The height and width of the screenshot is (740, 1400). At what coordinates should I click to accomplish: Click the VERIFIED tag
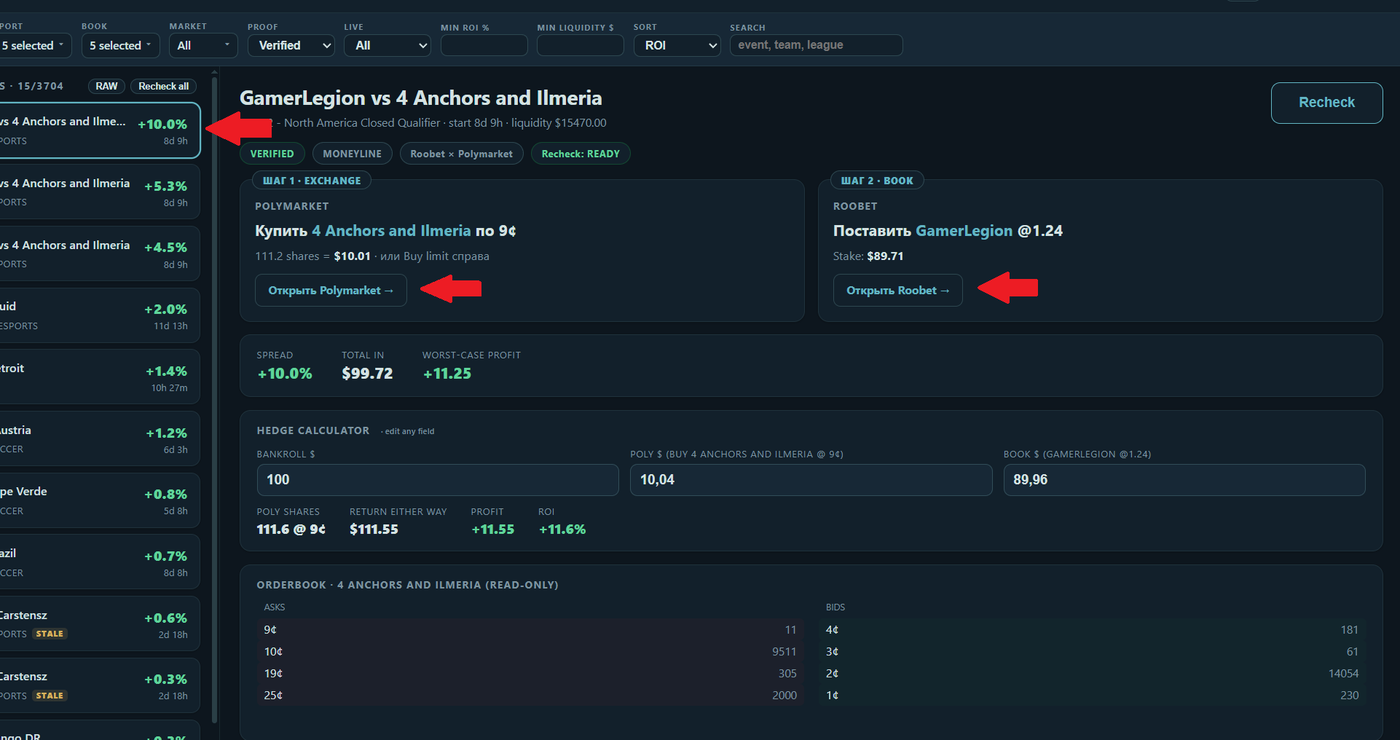point(272,154)
